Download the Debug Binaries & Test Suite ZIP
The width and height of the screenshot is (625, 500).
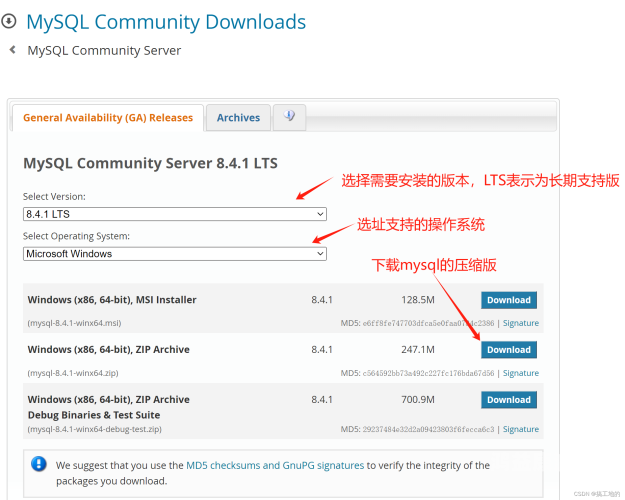pyautogui.click(x=509, y=400)
